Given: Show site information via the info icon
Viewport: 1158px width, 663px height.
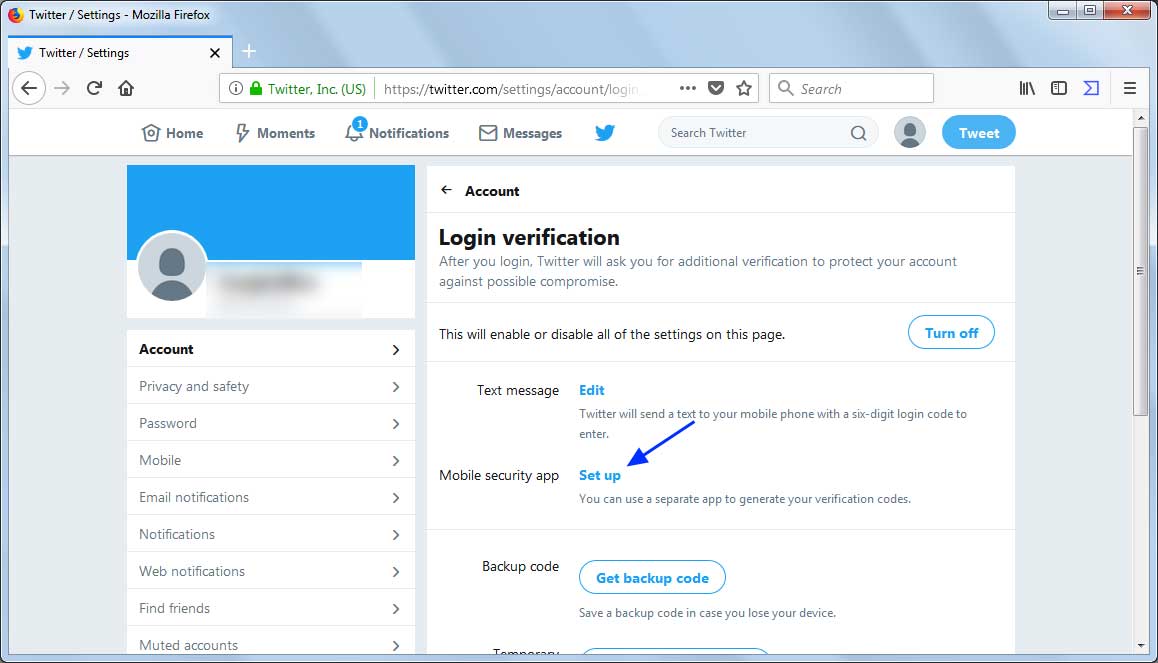Looking at the screenshot, I should click(x=236, y=89).
